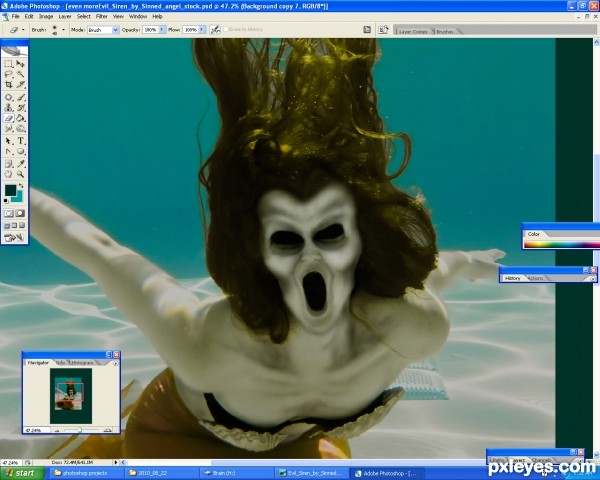Switch to the Brushes tab

[445, 31]
